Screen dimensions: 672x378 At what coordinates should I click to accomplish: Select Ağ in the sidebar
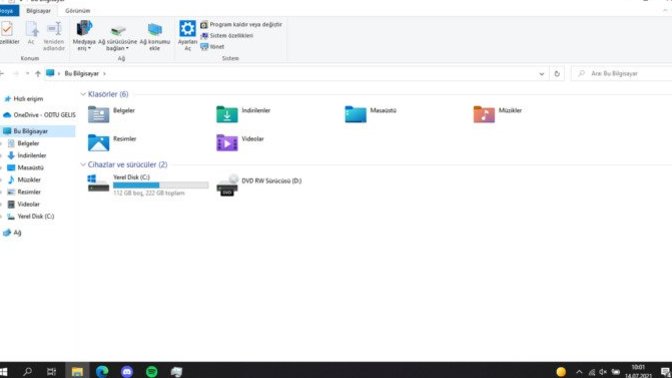point(17,232)
